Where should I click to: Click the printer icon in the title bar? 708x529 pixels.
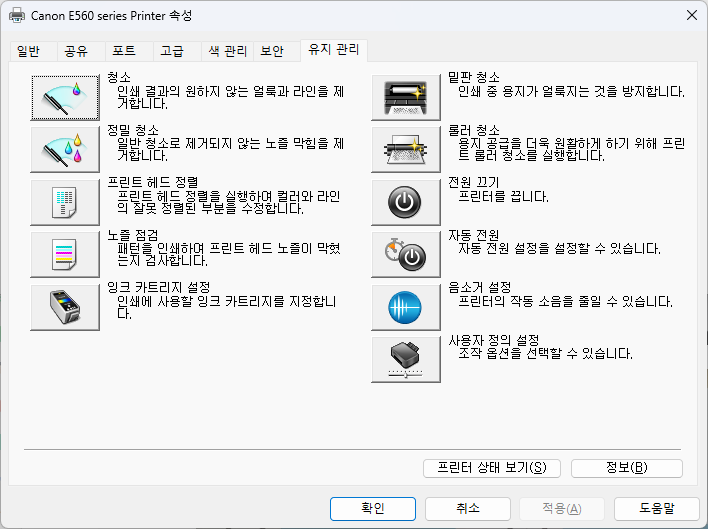17,15
